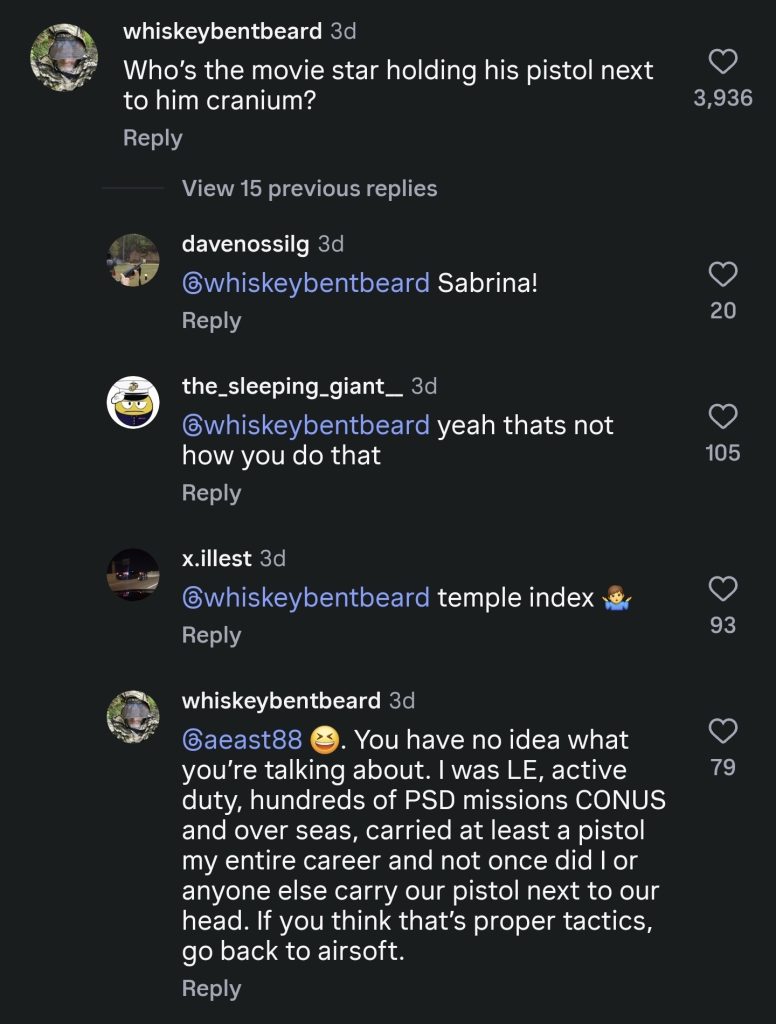
Task: Reply to whiskeybentbeard's long airsoft comment
Action: 211,988
